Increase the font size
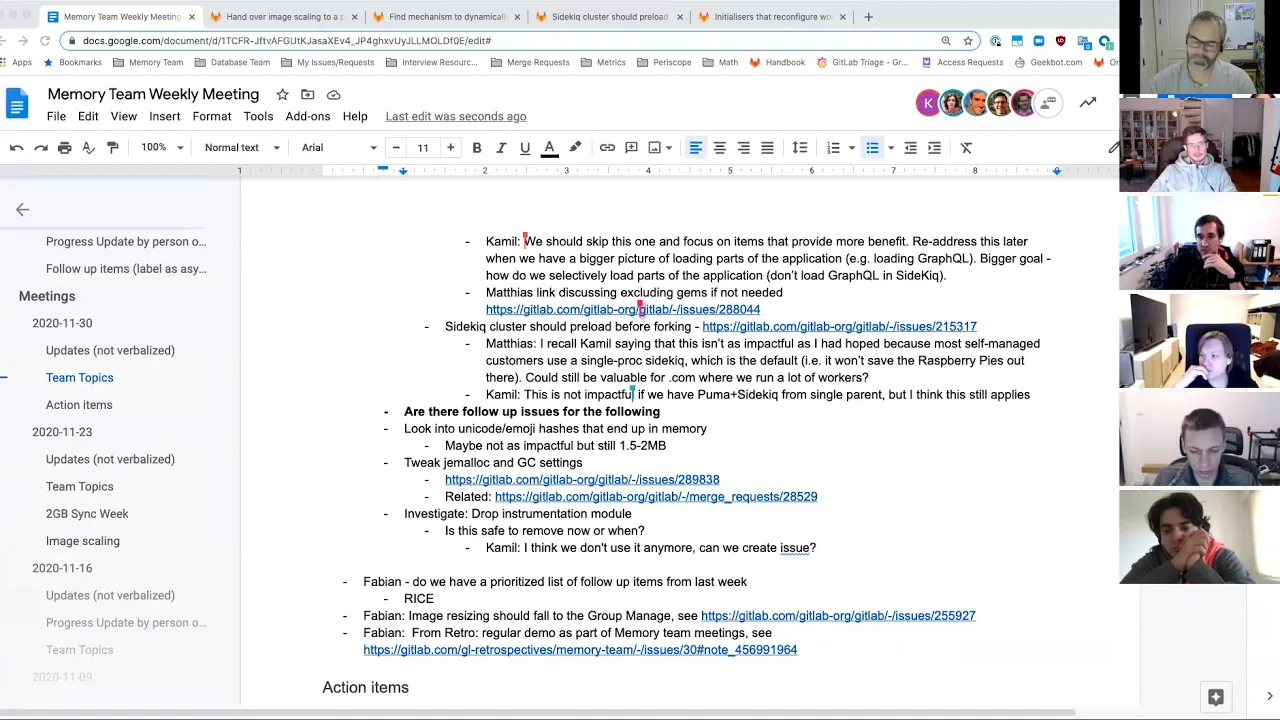The image size is (1280, 720). click(x=450, y=148)
